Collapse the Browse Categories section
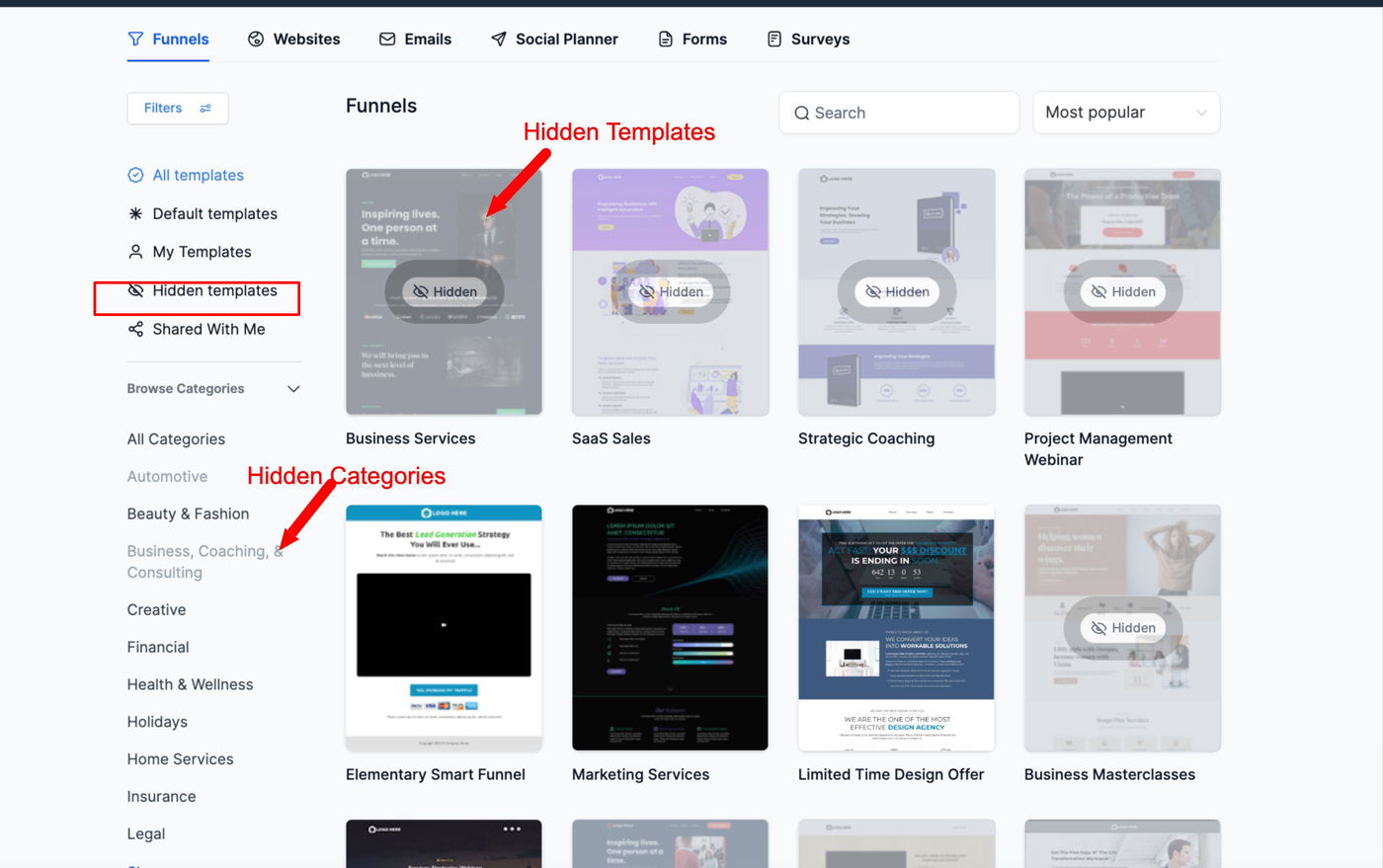 tap(293, 389)
